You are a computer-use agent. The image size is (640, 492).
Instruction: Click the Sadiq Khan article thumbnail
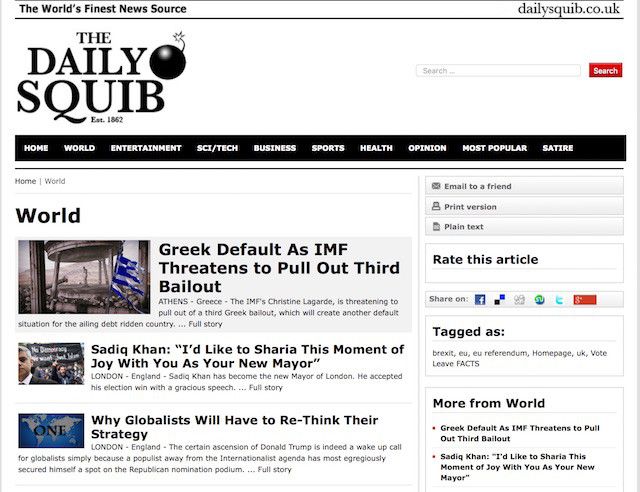pyautogui.click(x=51, y=363)
